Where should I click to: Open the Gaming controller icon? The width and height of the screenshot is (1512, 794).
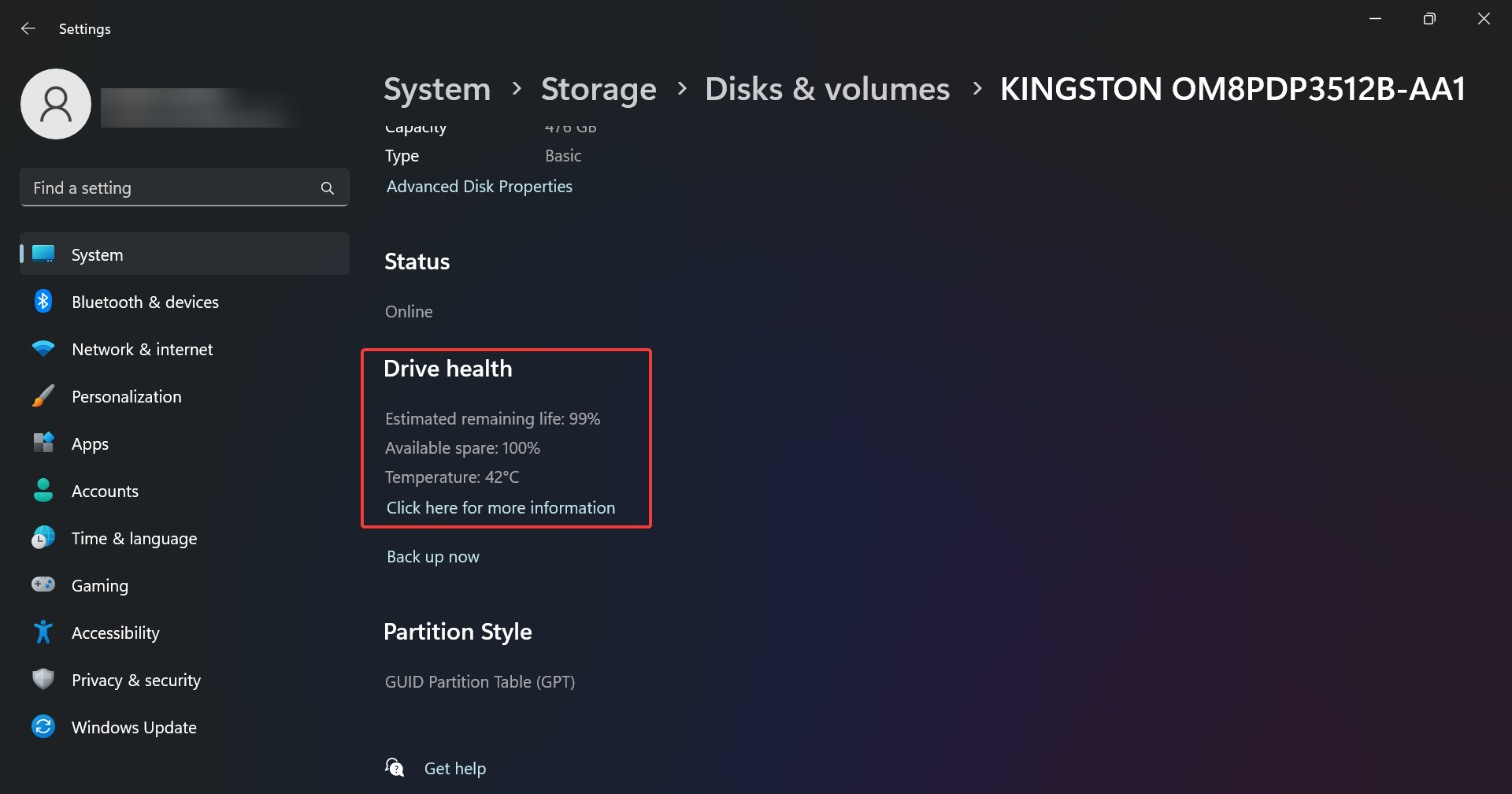click(43, 585)
